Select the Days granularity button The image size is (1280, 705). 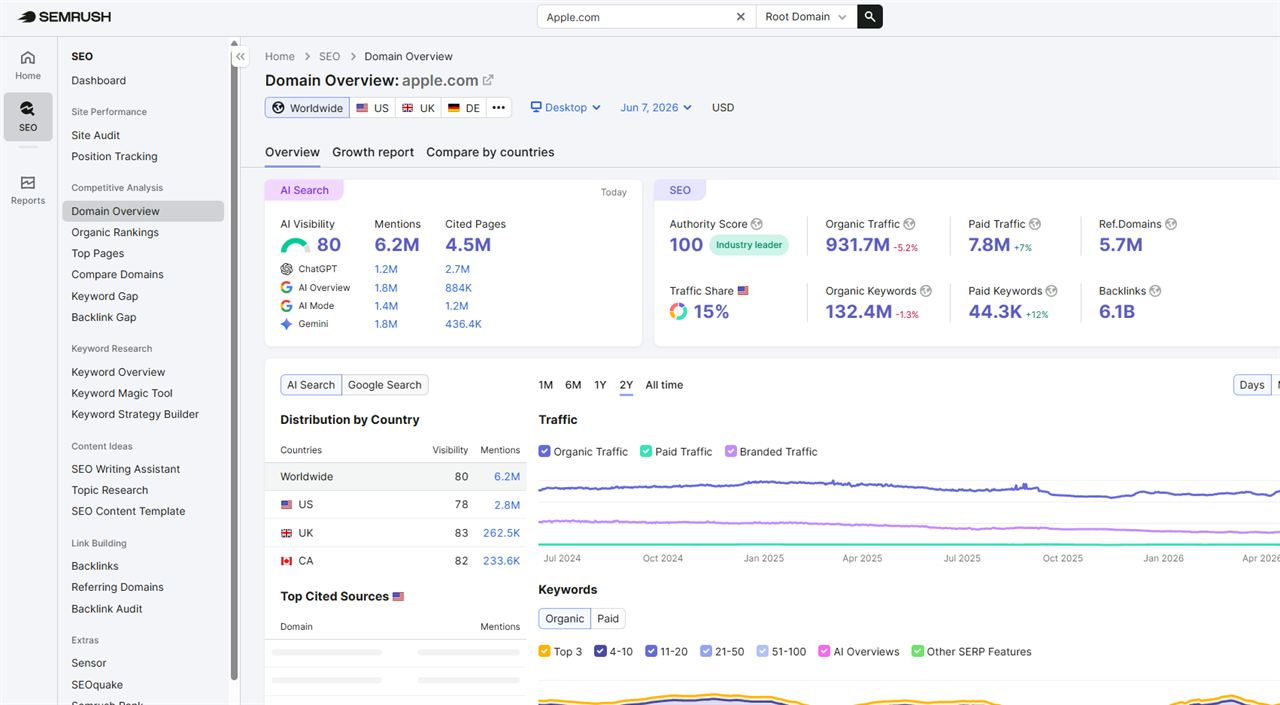coord(1252,385)
